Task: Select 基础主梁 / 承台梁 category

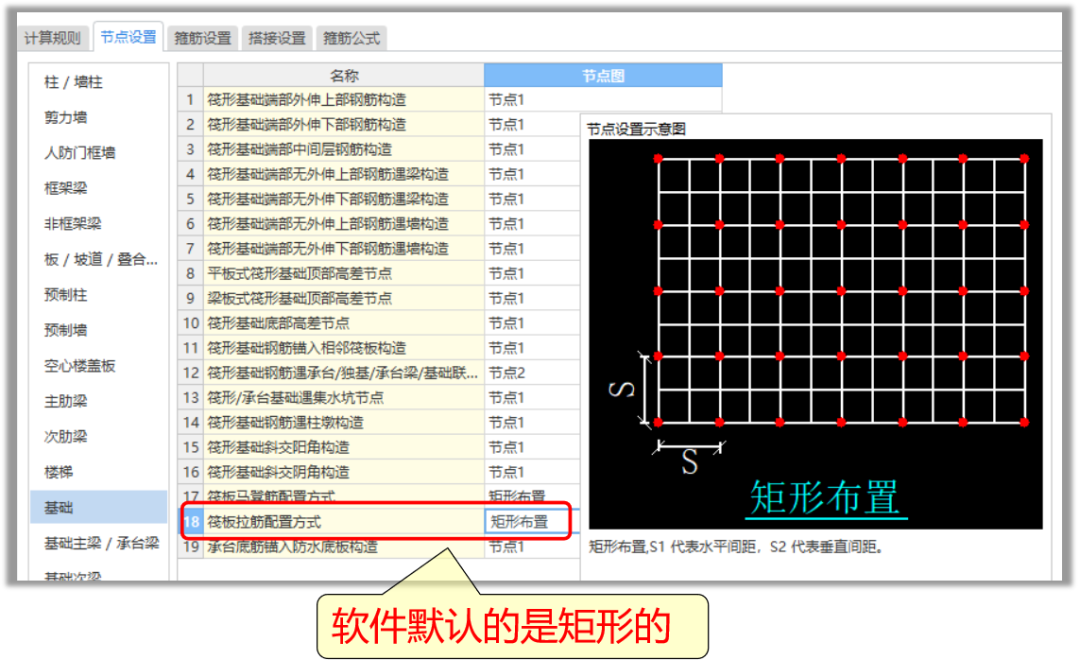Action: click(102, 544)
